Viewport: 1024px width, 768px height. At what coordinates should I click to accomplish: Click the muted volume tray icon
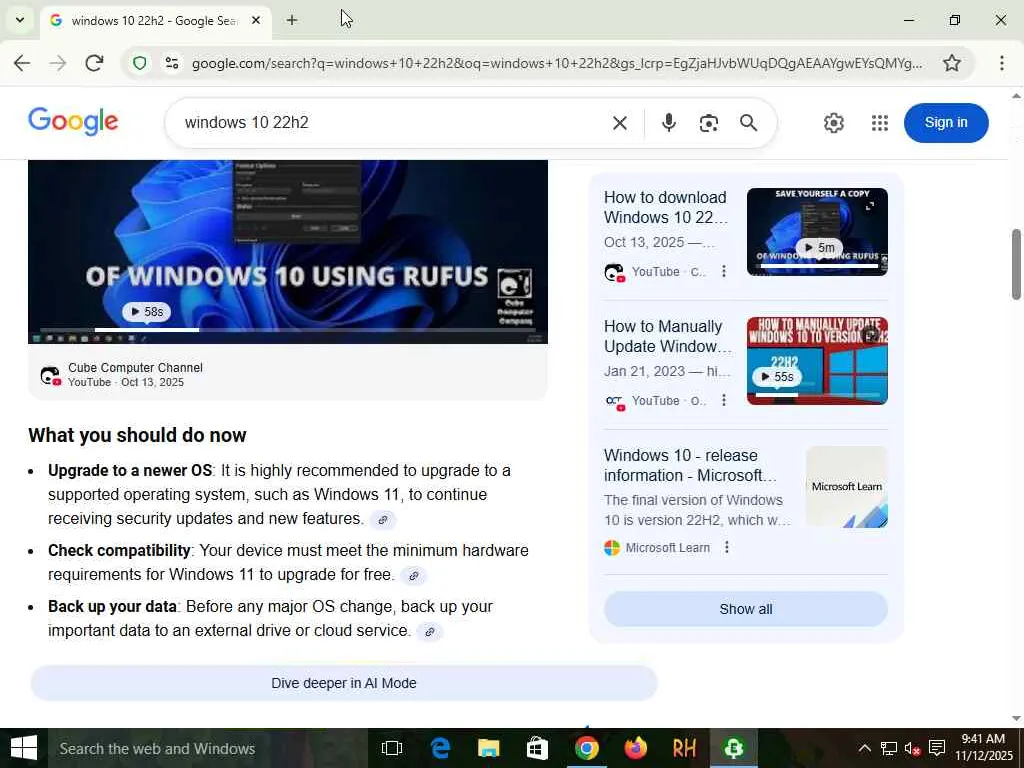[x=912, y=748]
